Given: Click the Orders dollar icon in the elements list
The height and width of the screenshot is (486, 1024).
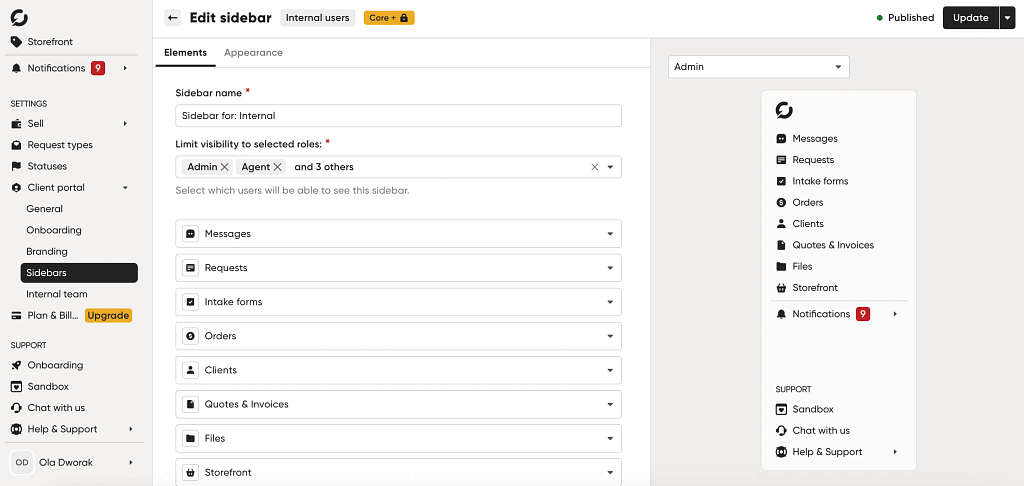Looking at the screenshot, I should coord(191,336).
